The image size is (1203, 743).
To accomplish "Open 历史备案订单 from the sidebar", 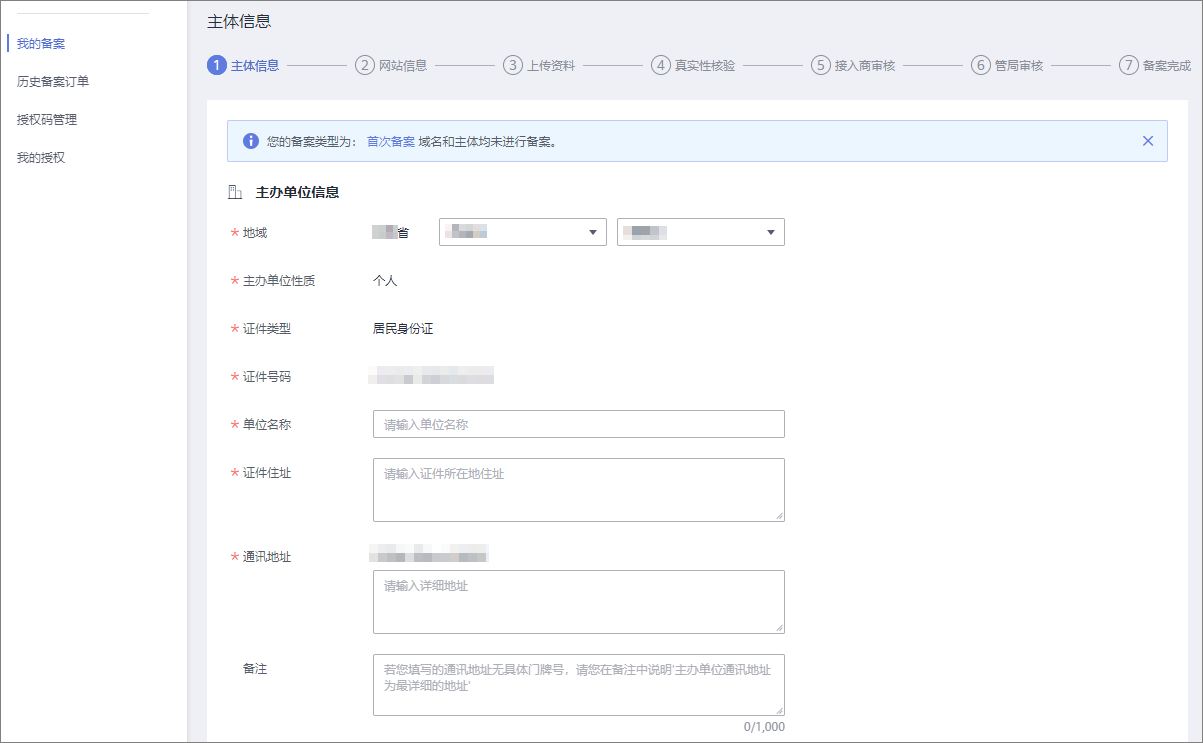I will pos(52,81).
